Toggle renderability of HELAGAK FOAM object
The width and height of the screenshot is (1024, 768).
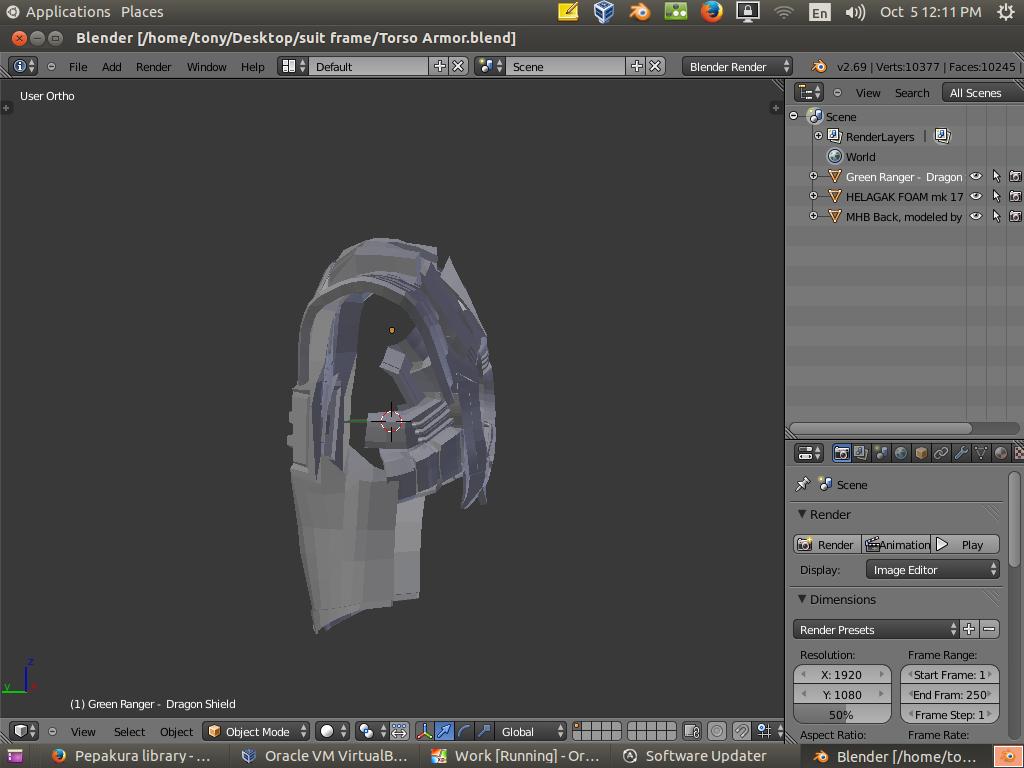[x=1016, y=196]
